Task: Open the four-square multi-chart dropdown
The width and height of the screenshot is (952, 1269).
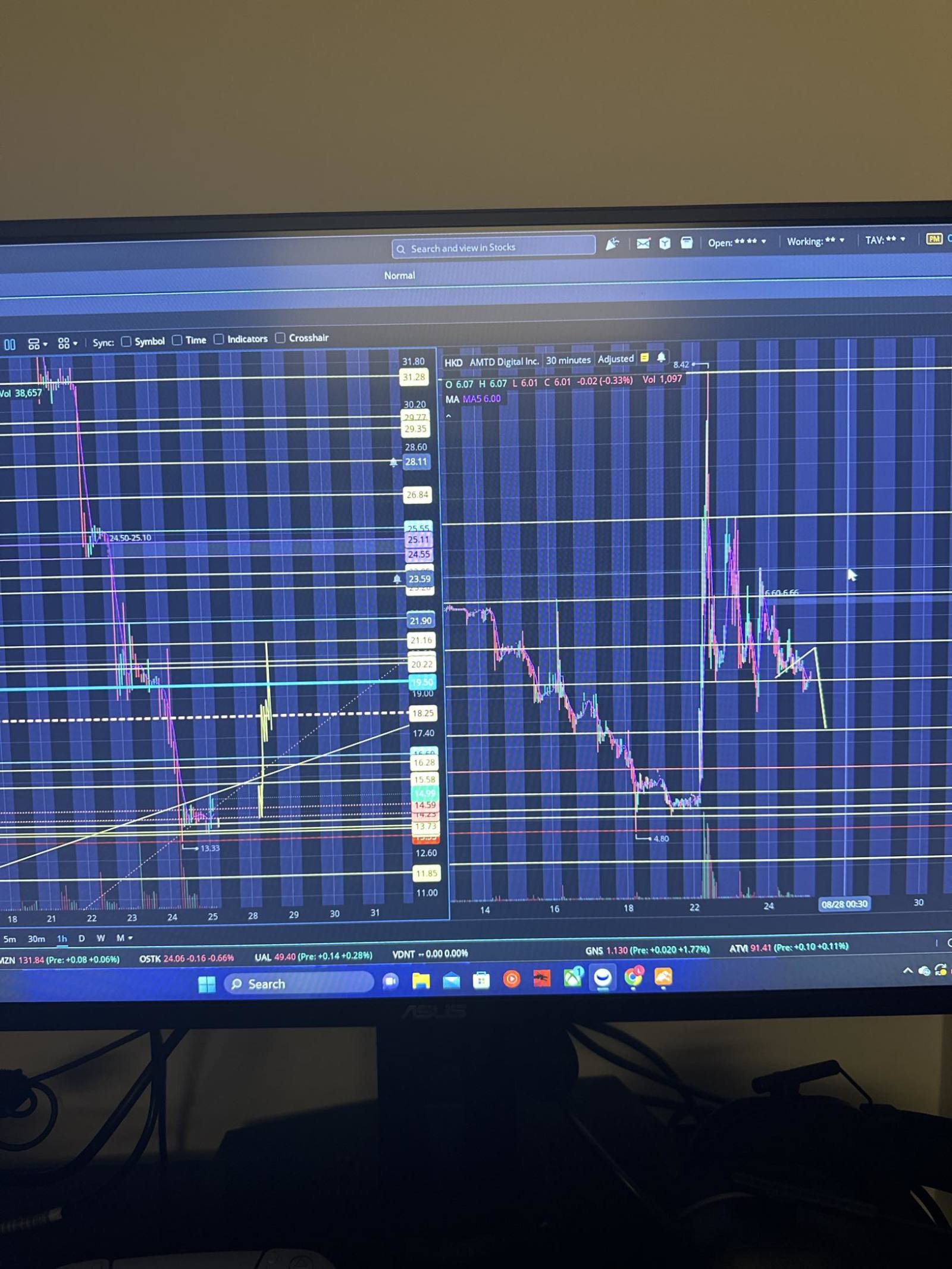Action: (67, 343)
